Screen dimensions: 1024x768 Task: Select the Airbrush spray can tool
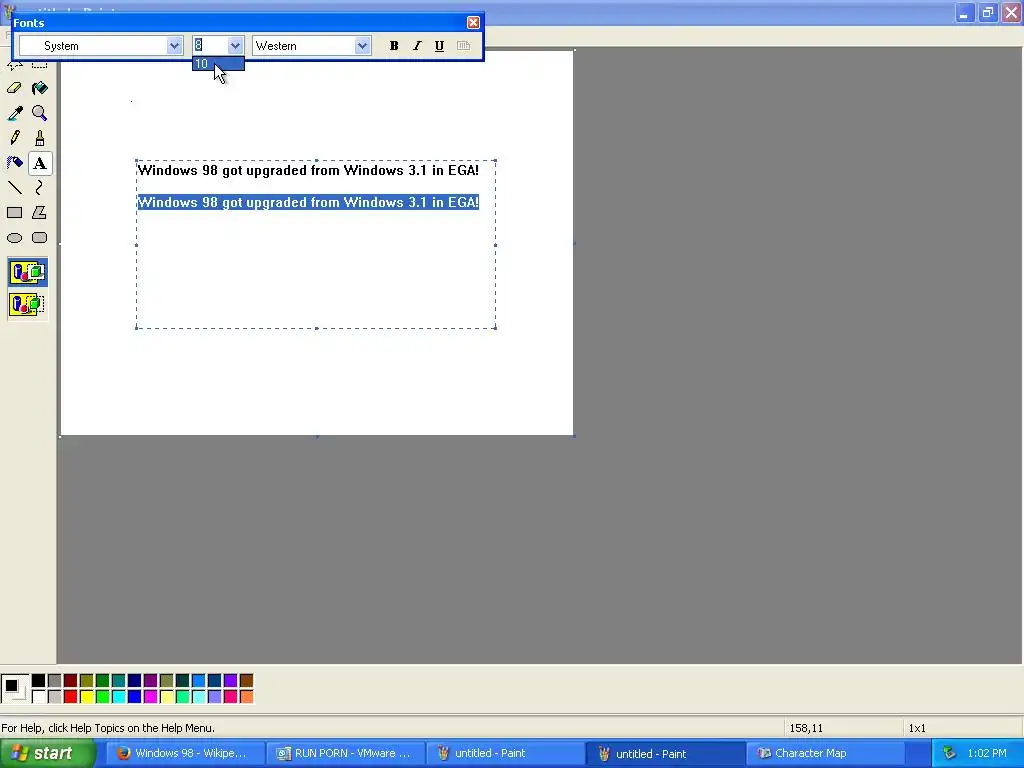14,163
